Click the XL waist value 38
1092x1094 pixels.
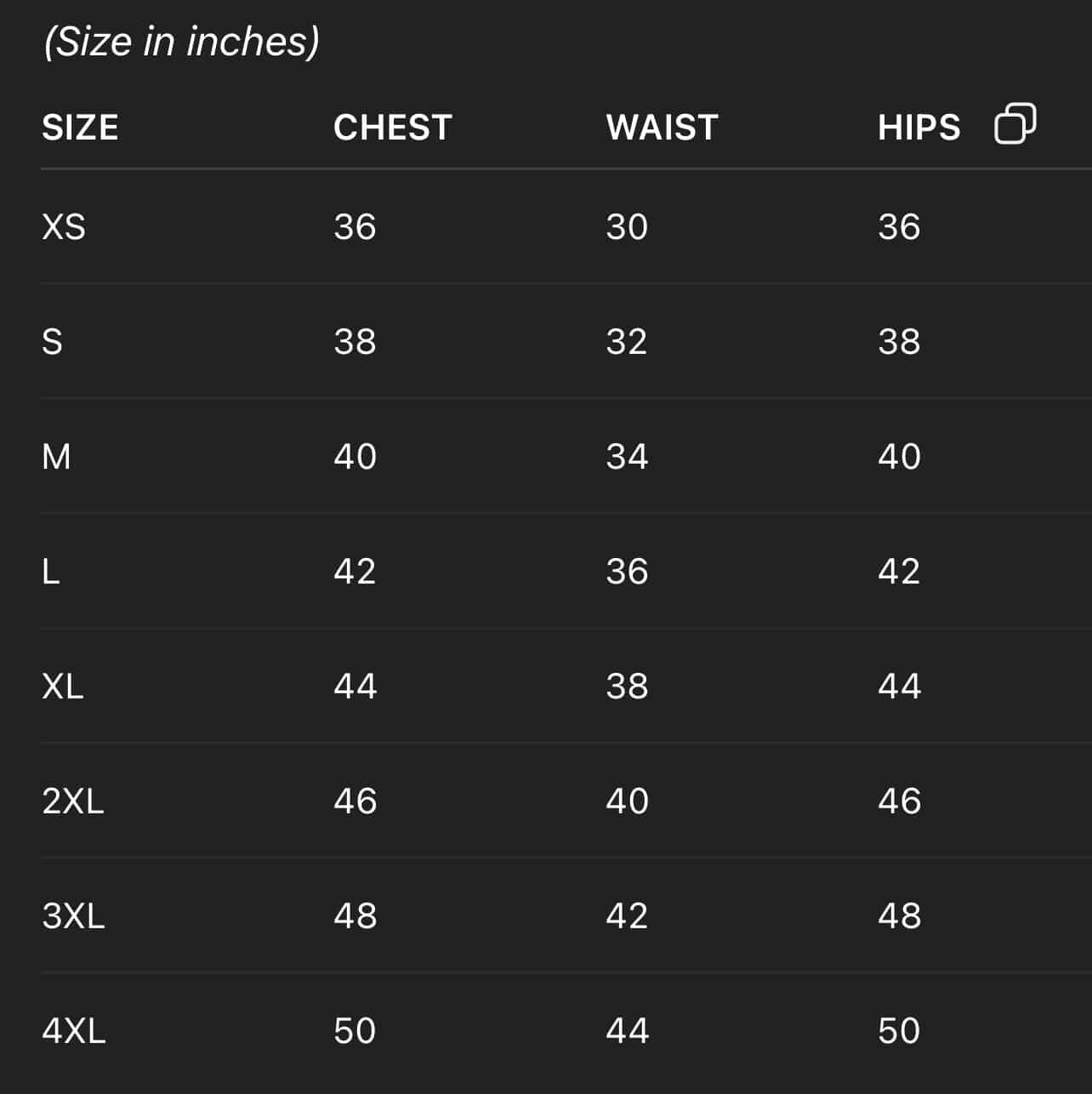[627, 687]
